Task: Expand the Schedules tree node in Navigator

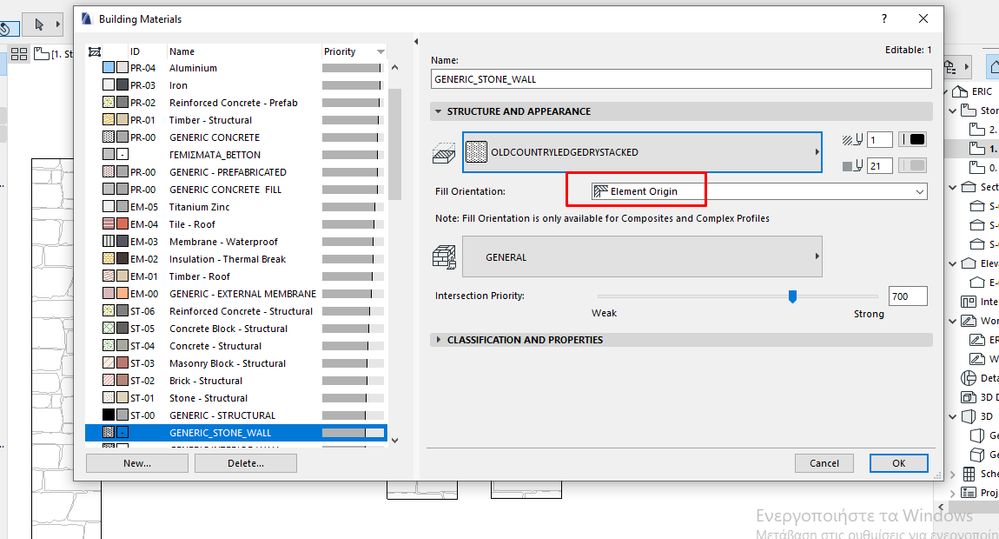Action: pos(952,474)
